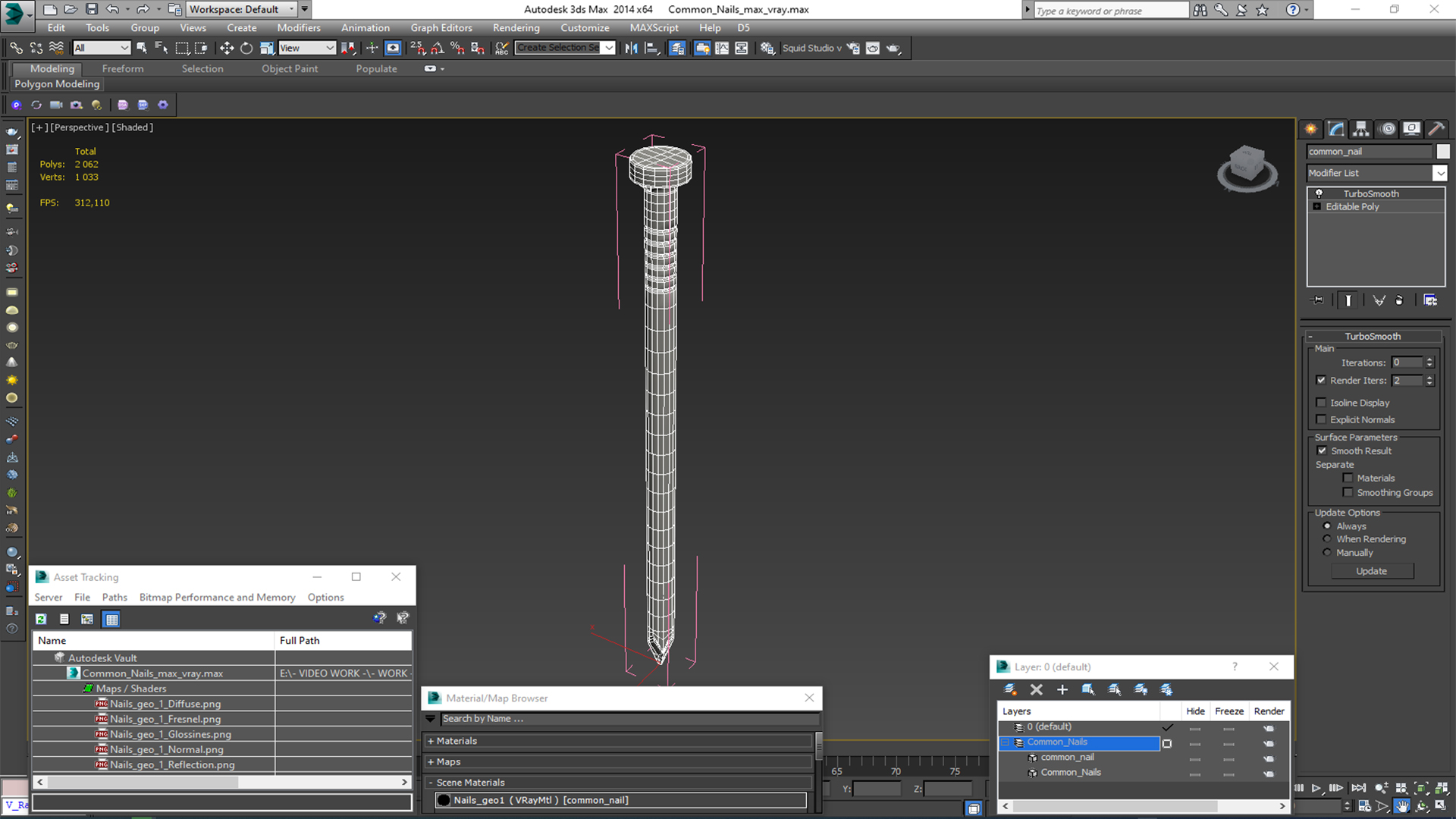The height and width of the screenshot is (819, 1456).
Task: Click the Mirror tool icon
Action: tap(632, 48)
